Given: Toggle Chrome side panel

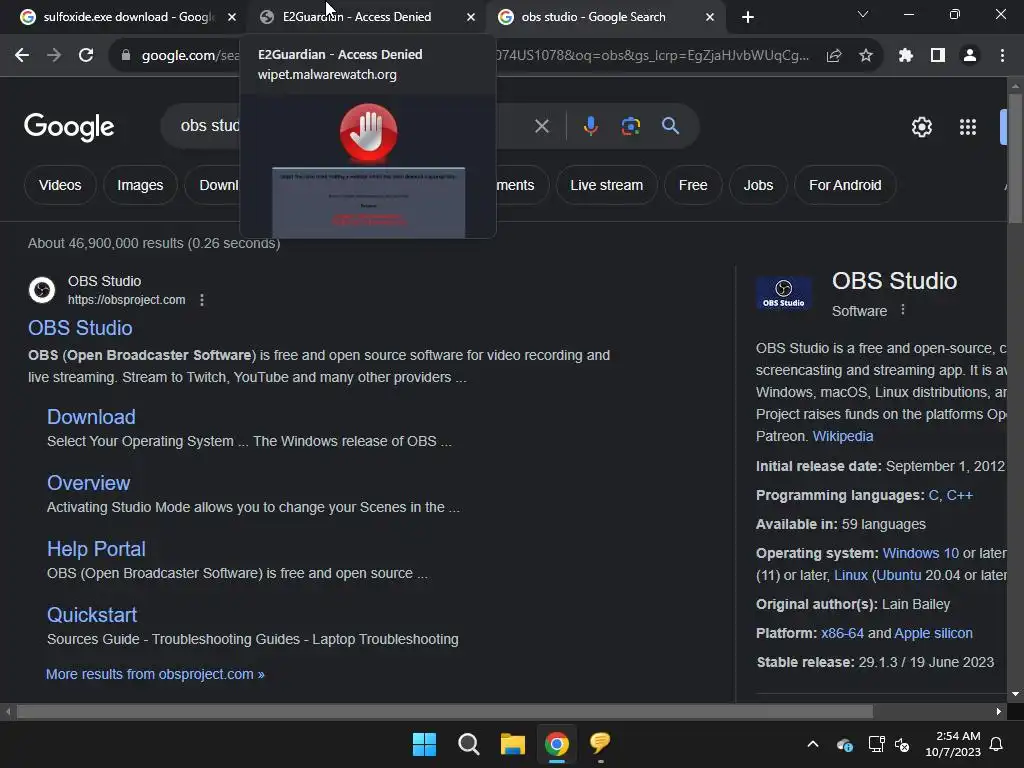Looking at the screenshot, I should [x=938, y=56].
